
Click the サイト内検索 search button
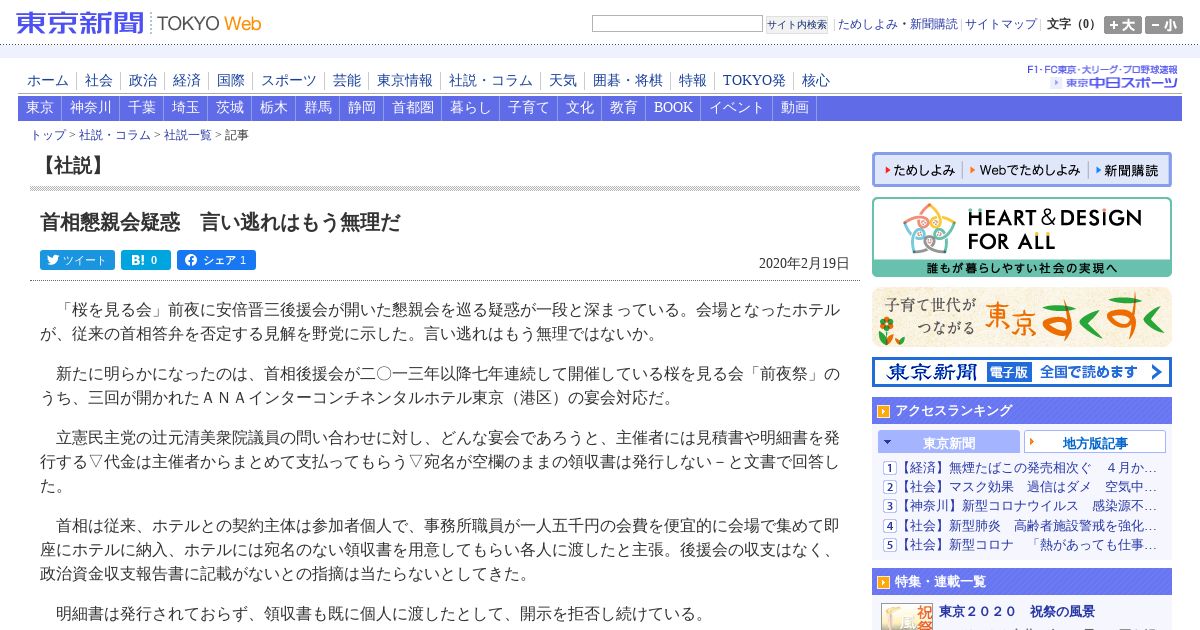point(797,24)
